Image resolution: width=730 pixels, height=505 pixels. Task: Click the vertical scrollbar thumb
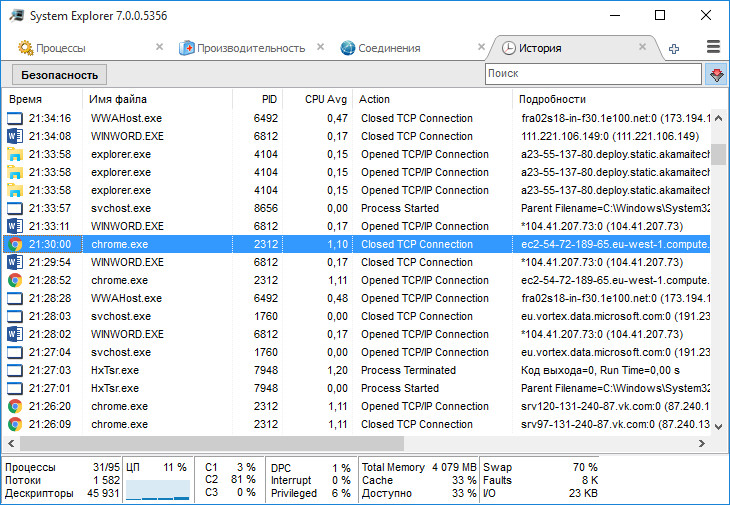[718, 155]
